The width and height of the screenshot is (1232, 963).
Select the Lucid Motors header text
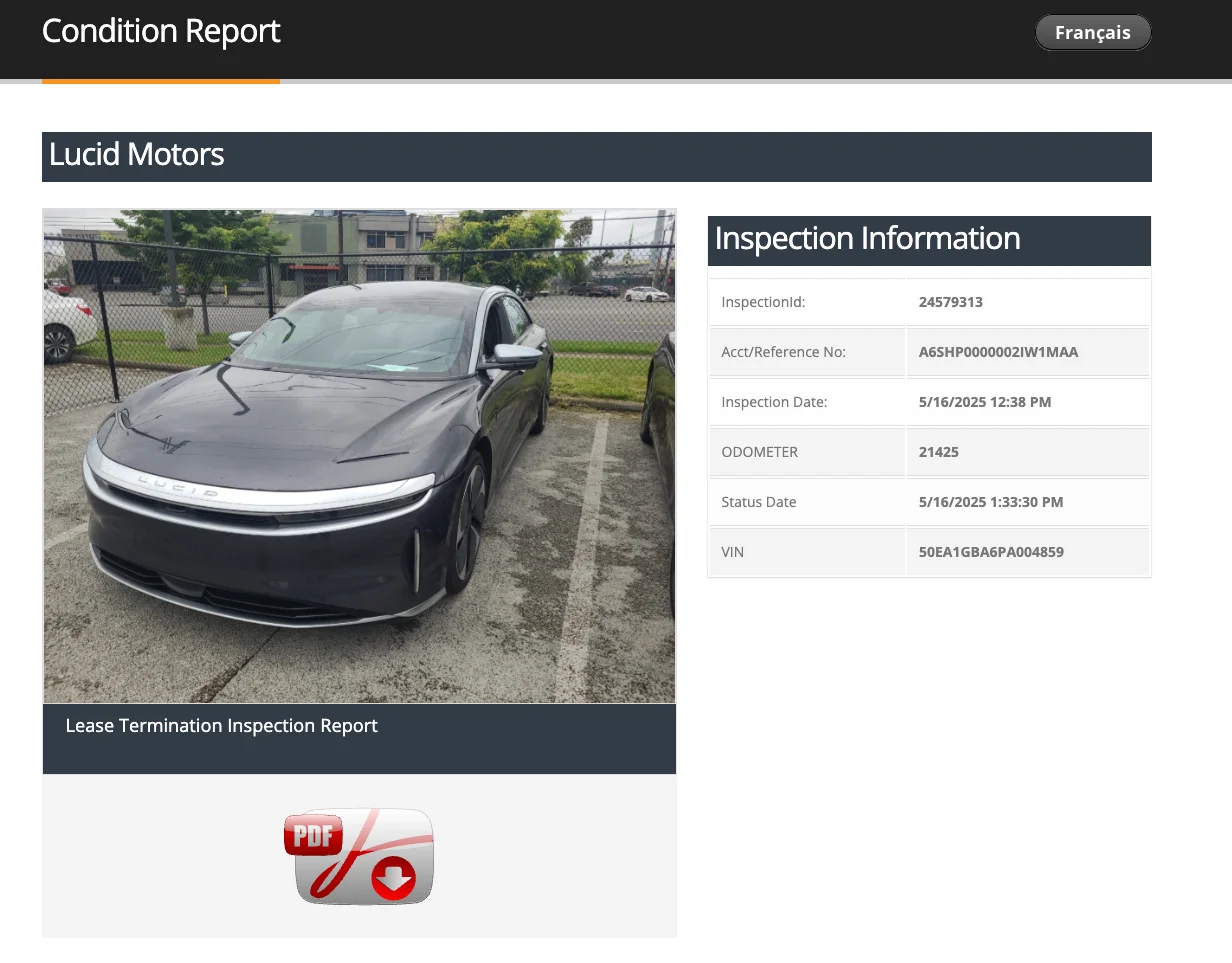click(137, 154)
